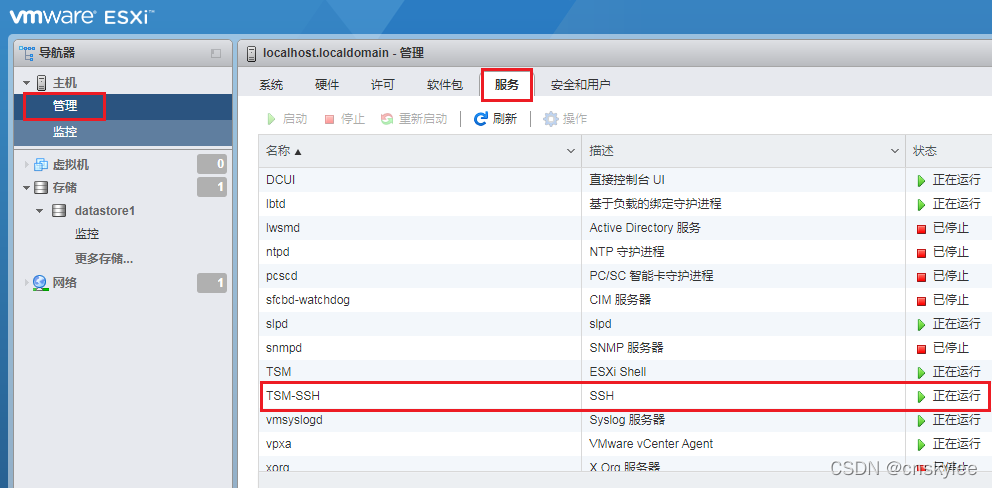992x488 pixels.
Task: Expand the 网络 tree node arrow
Action: [x=27, y=283]
